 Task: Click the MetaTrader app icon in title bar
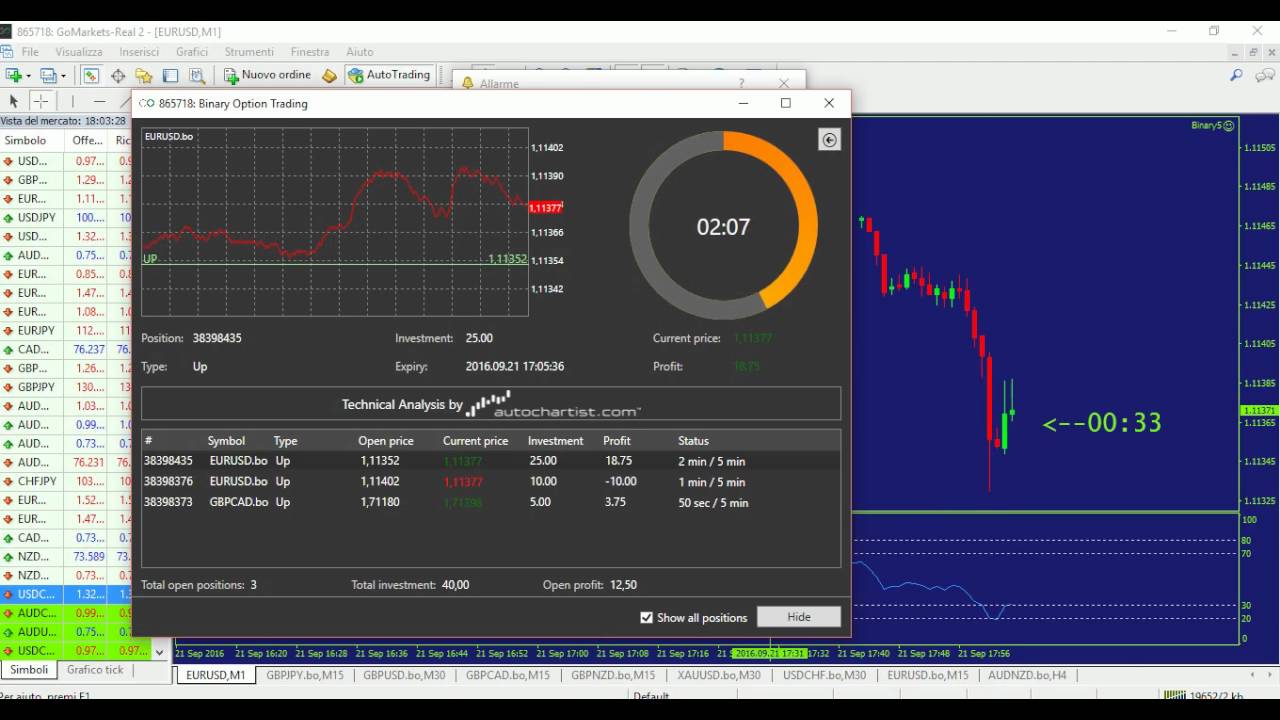click(x=6, y=32)
